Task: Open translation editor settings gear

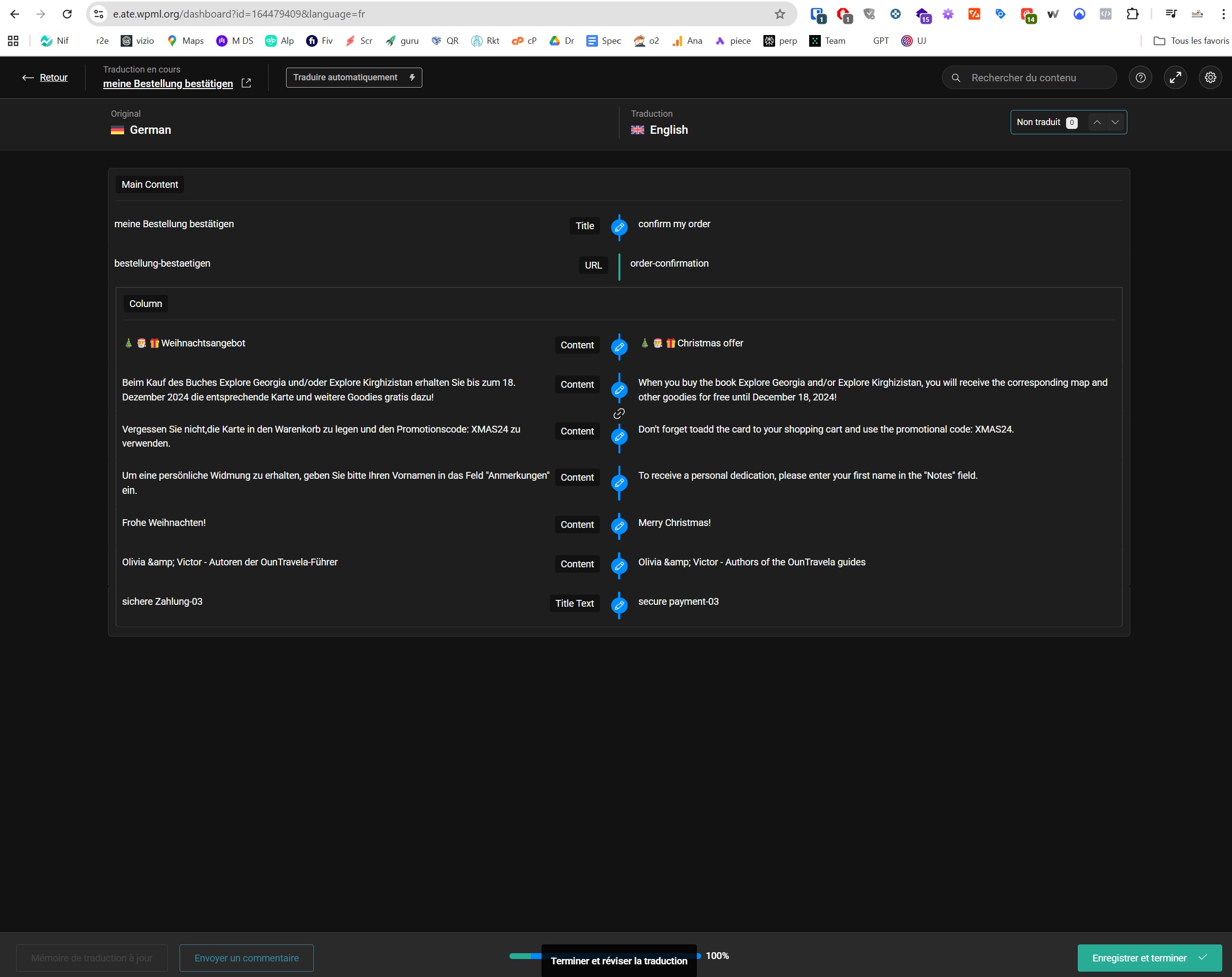Action: coord(1210,78)
